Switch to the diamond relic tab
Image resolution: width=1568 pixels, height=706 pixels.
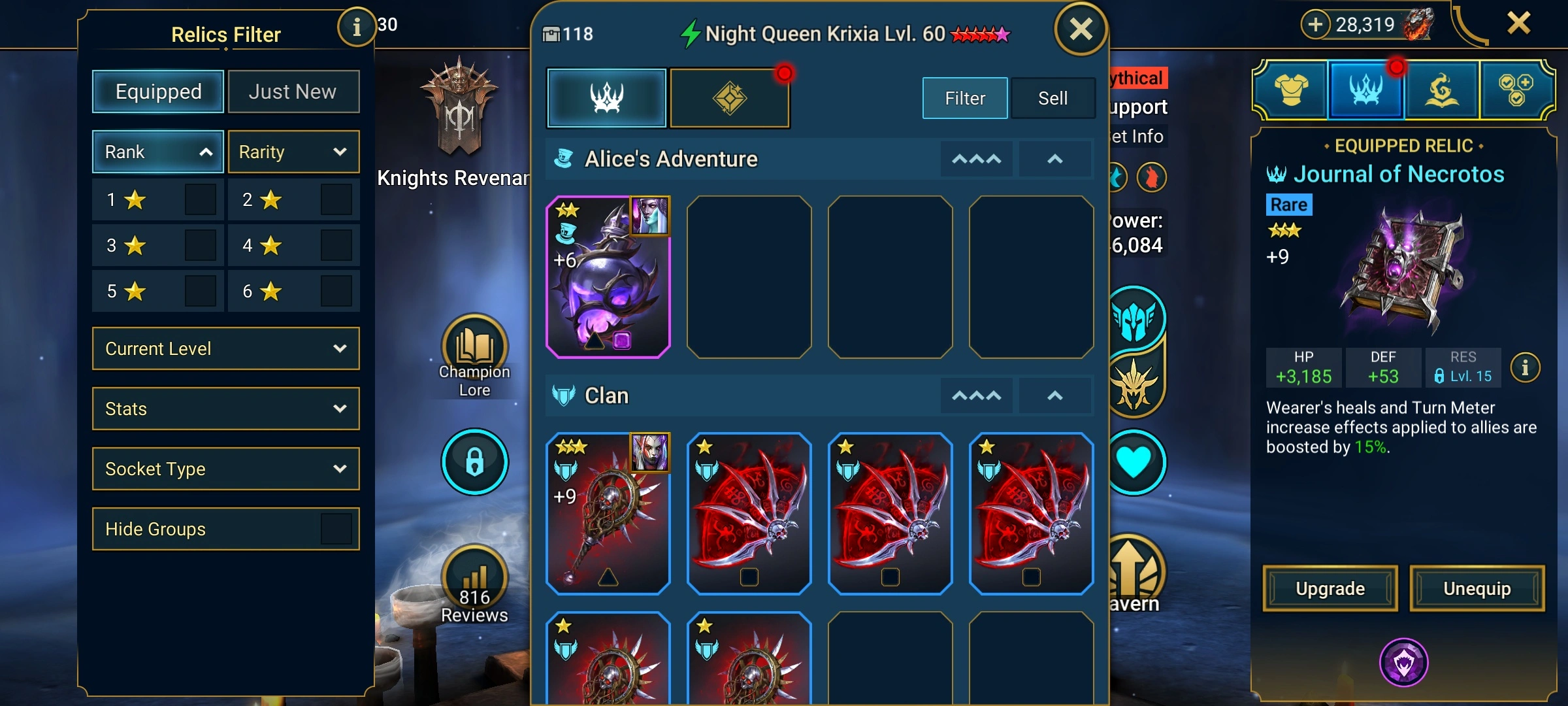pyautogui.click(x=730, y=98)
